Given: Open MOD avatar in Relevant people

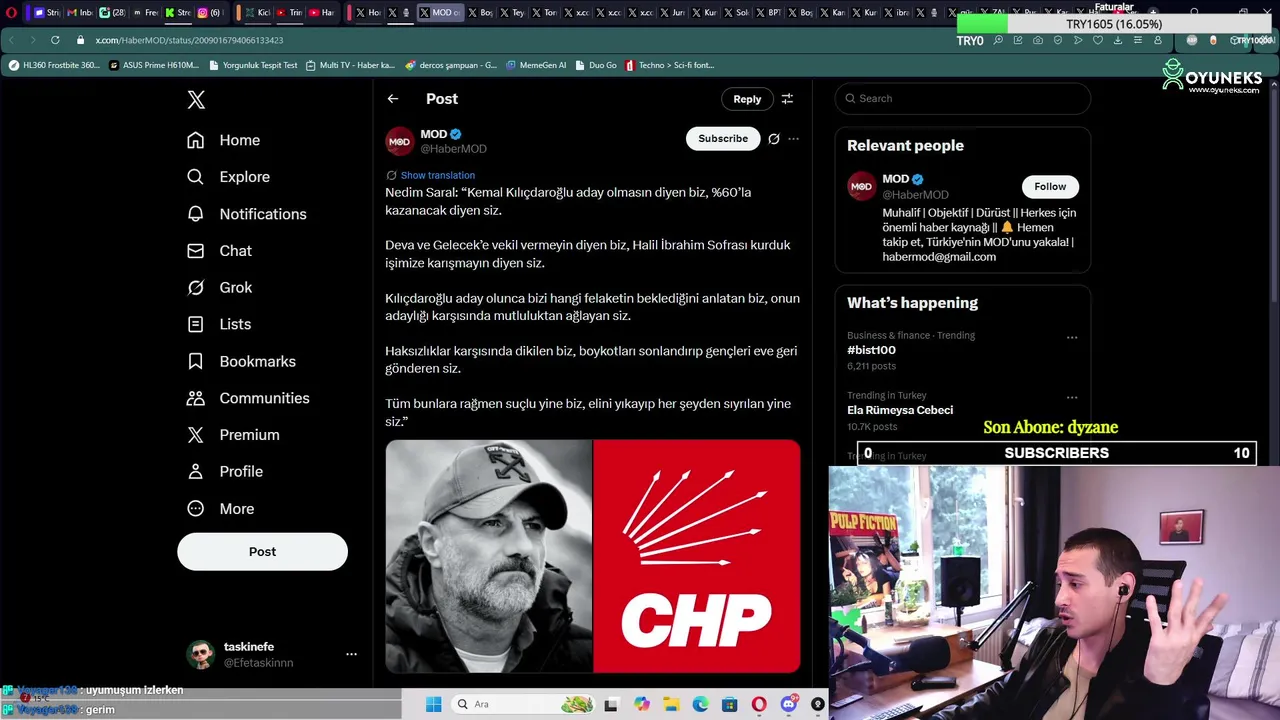Looking at the screenshot, I should [x=861, y=187].
